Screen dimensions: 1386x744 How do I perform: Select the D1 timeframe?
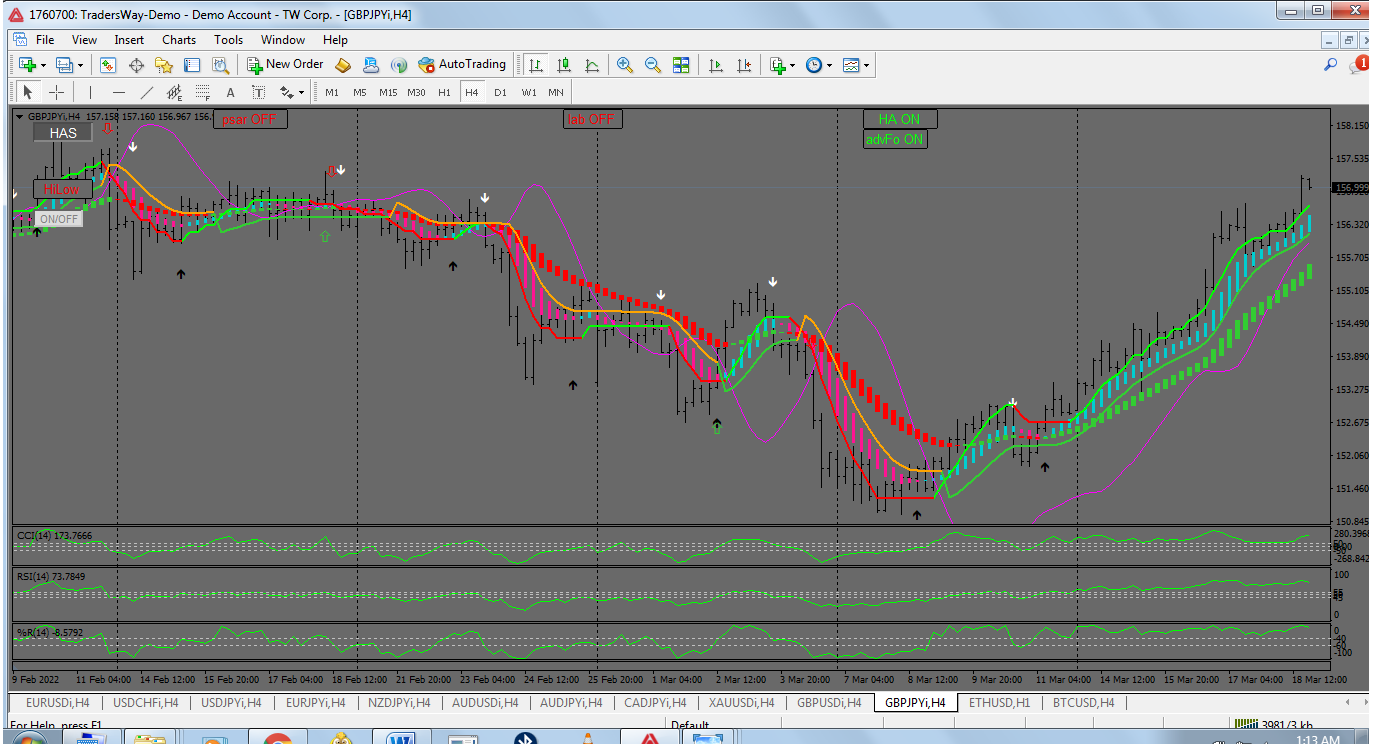click(x=500, y=93)
